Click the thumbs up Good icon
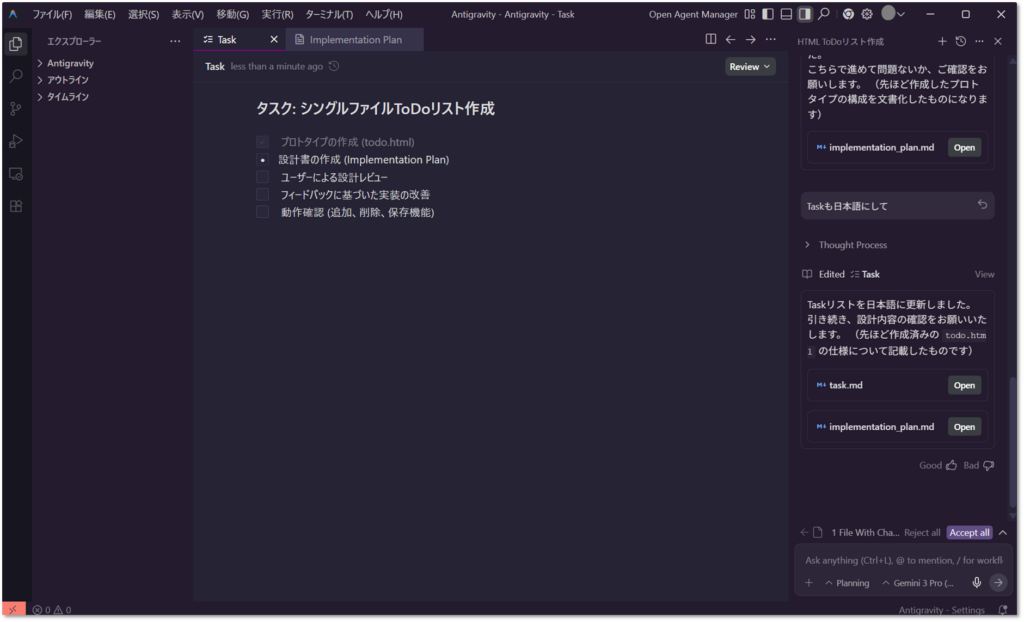 [951, 465]
